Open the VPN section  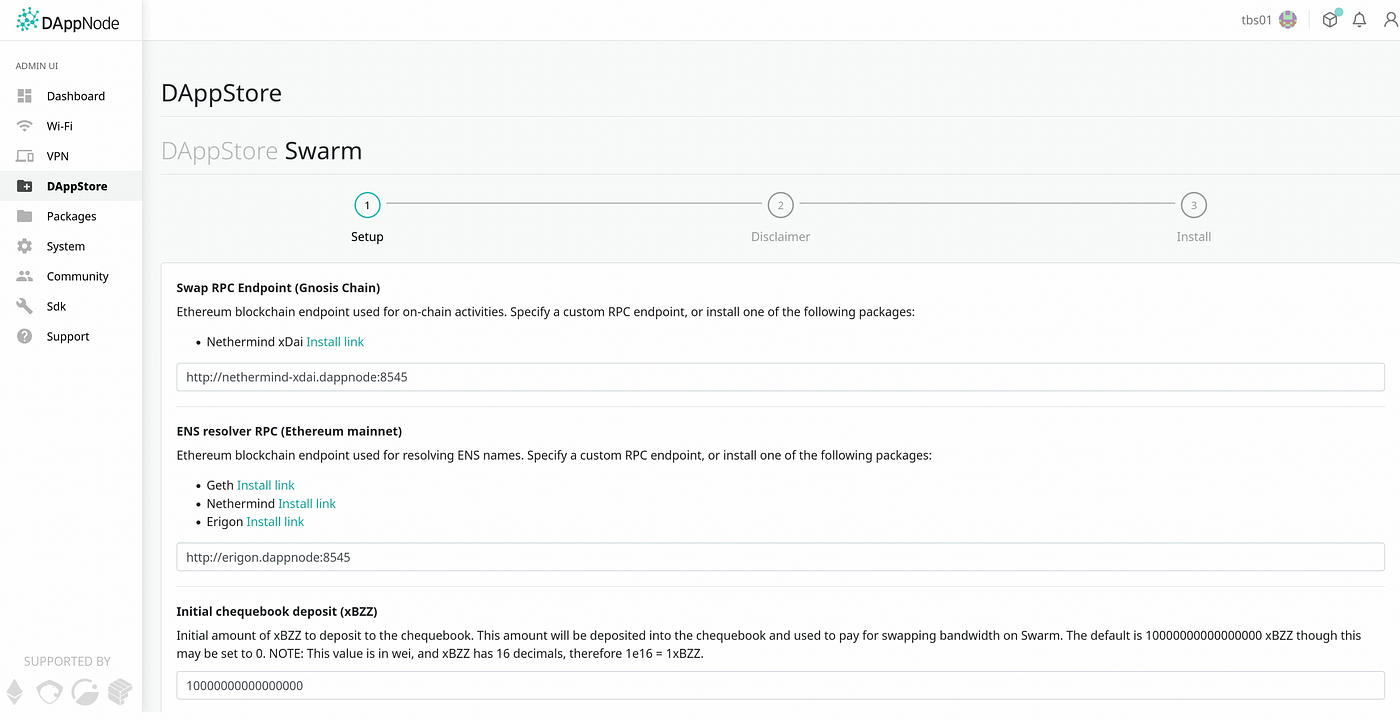[x=71, y=156]
